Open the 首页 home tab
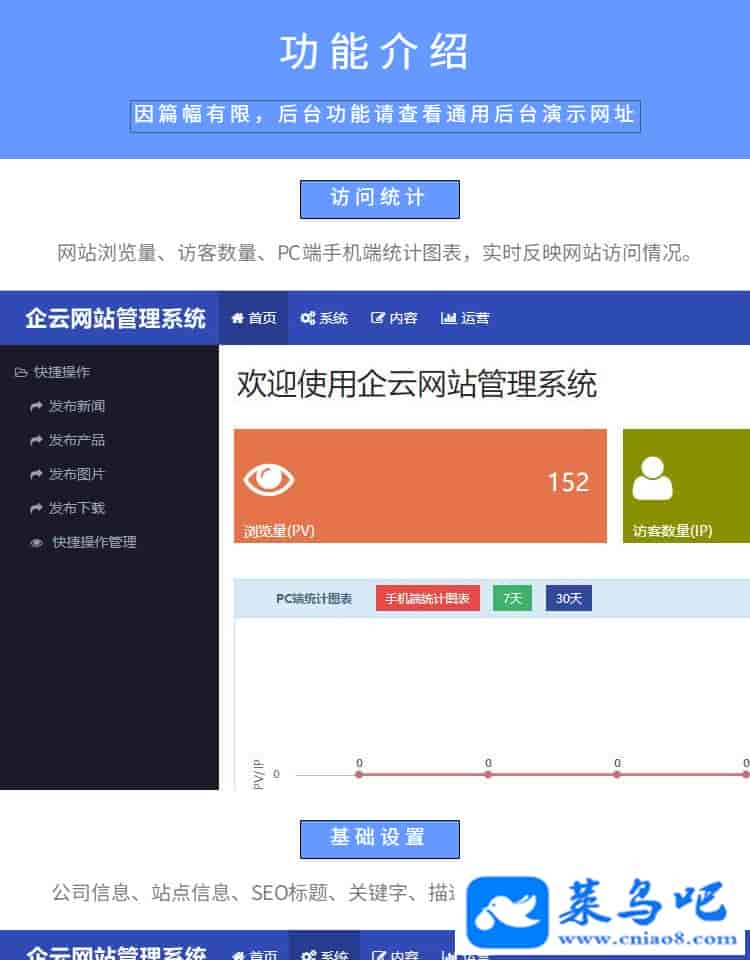 pos(253,318)
